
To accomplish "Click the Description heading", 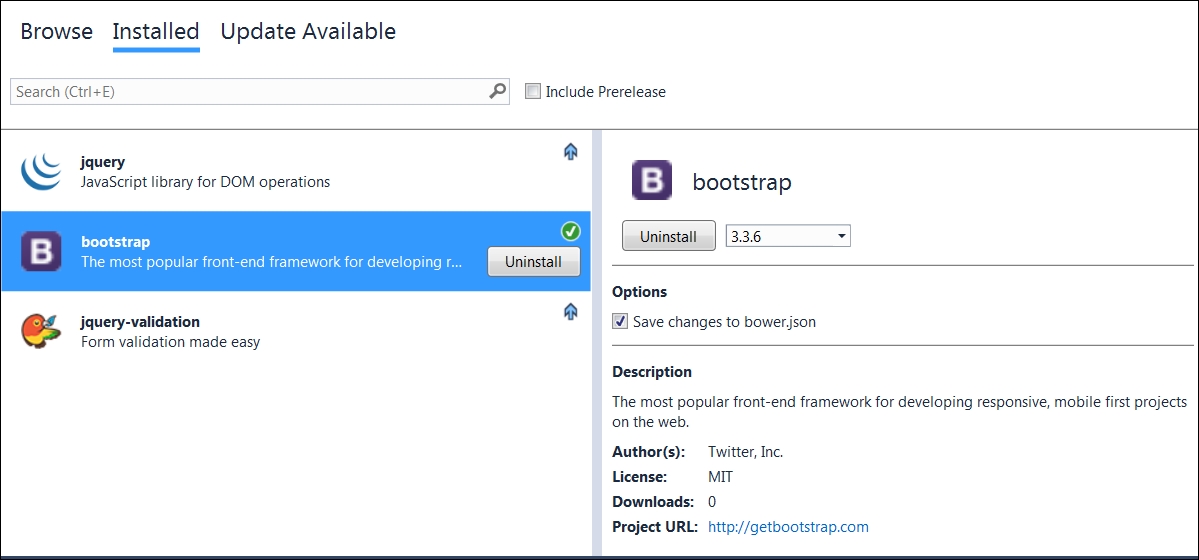I will pos(651,372).
